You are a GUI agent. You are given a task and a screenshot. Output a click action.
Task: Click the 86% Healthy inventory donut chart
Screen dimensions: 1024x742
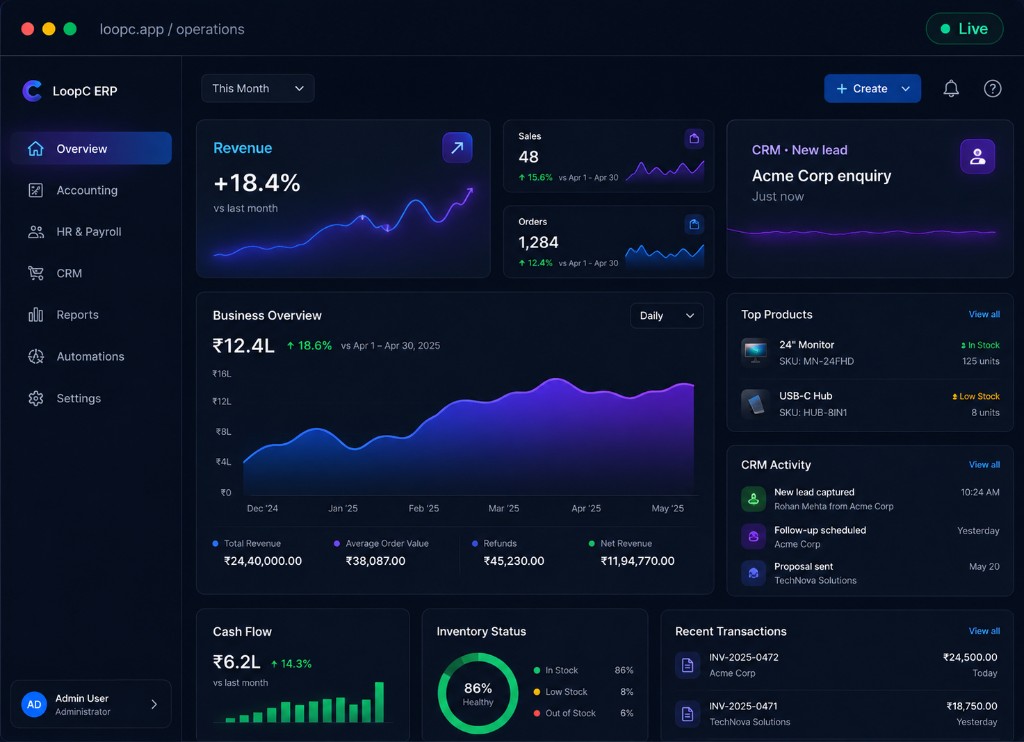click(x=478, y=694)
